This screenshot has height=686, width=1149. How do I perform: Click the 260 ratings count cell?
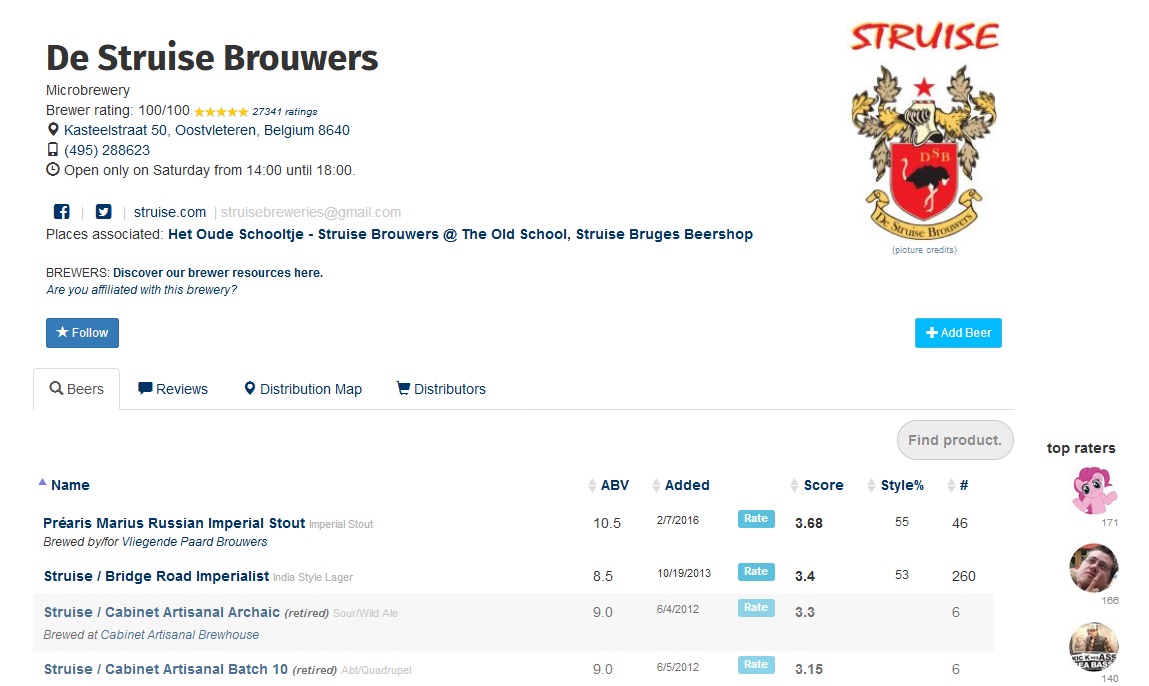tap(964, 576)
